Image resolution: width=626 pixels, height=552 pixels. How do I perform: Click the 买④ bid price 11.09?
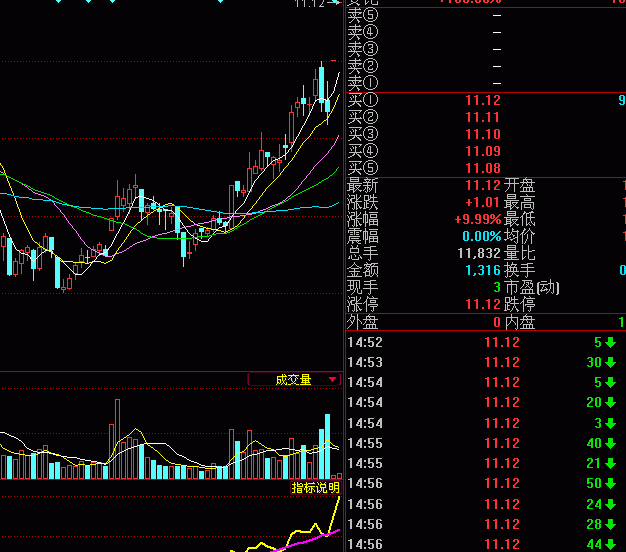483,151
